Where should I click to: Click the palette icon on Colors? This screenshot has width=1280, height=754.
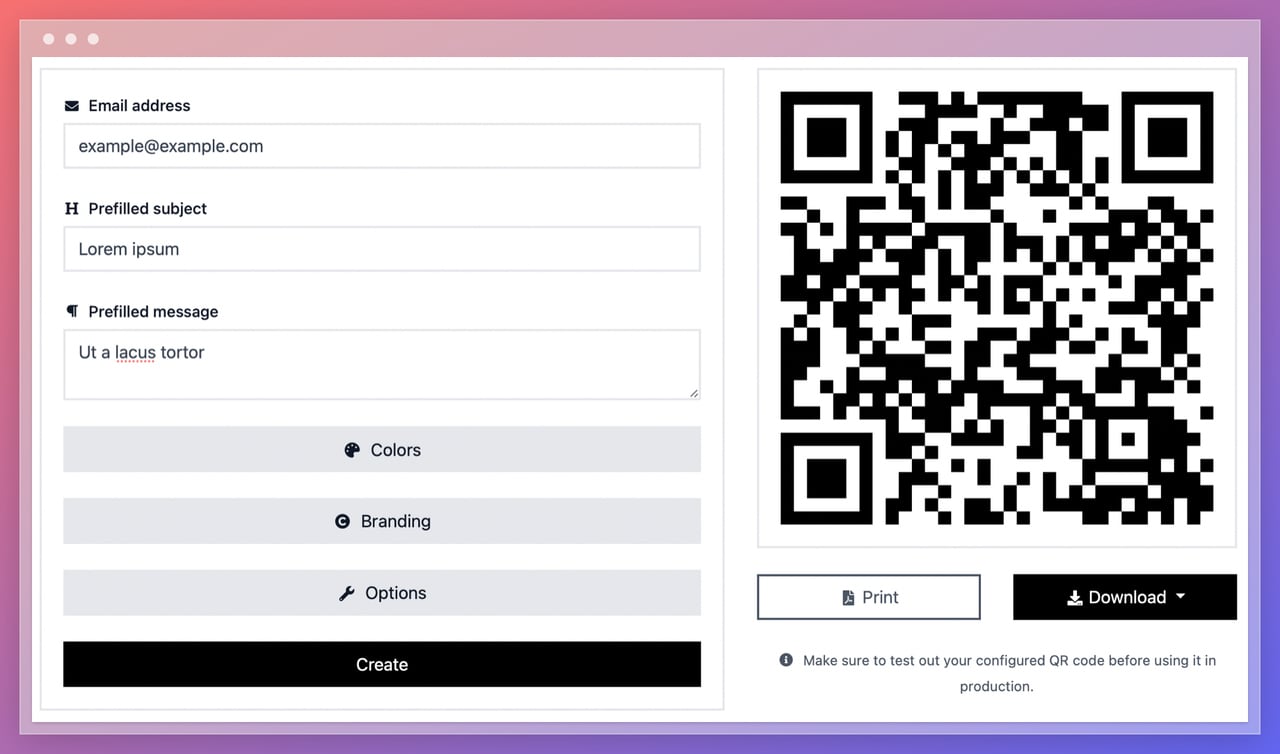point(352,450)
